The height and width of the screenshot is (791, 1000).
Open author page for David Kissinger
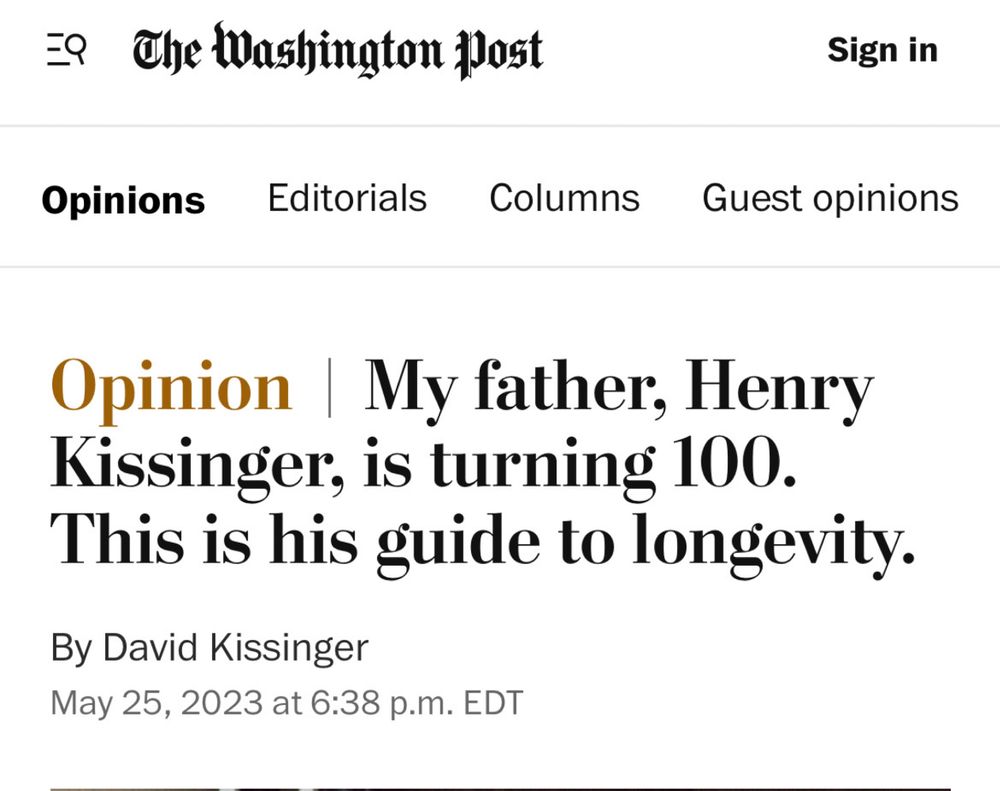[235, 648]
